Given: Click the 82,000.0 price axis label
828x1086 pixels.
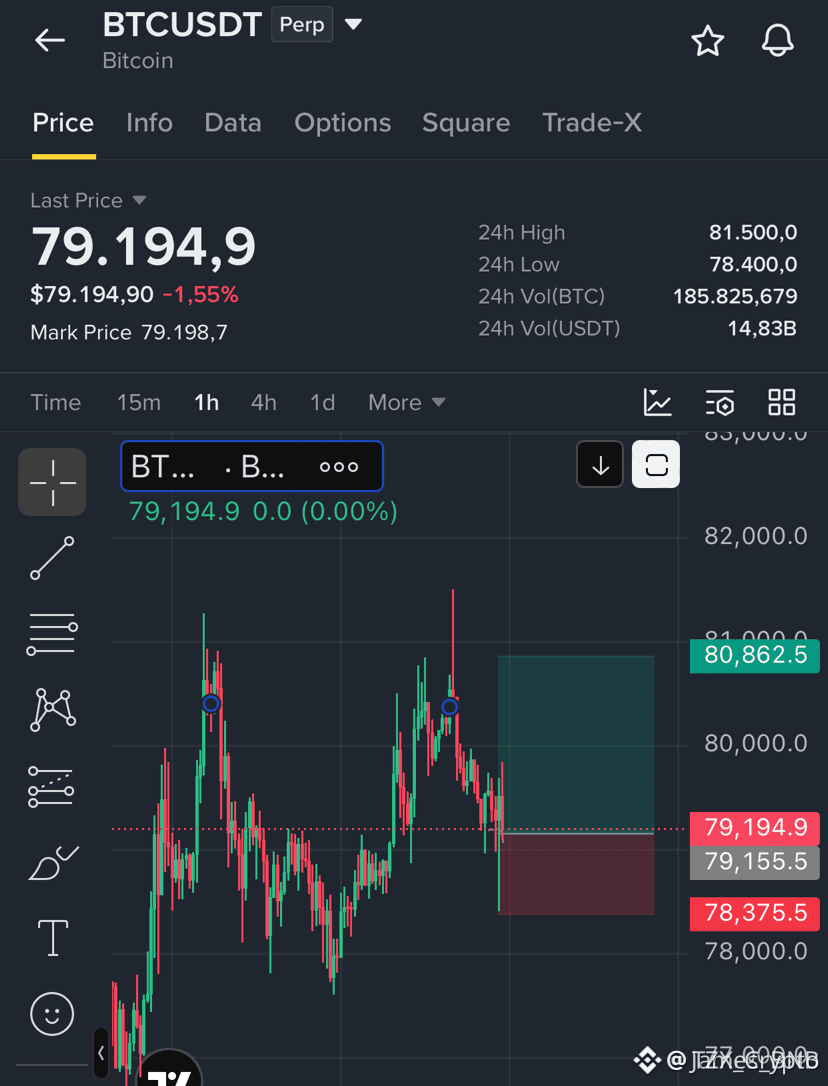Looking at the screenshot, I should tap(756, 537).
